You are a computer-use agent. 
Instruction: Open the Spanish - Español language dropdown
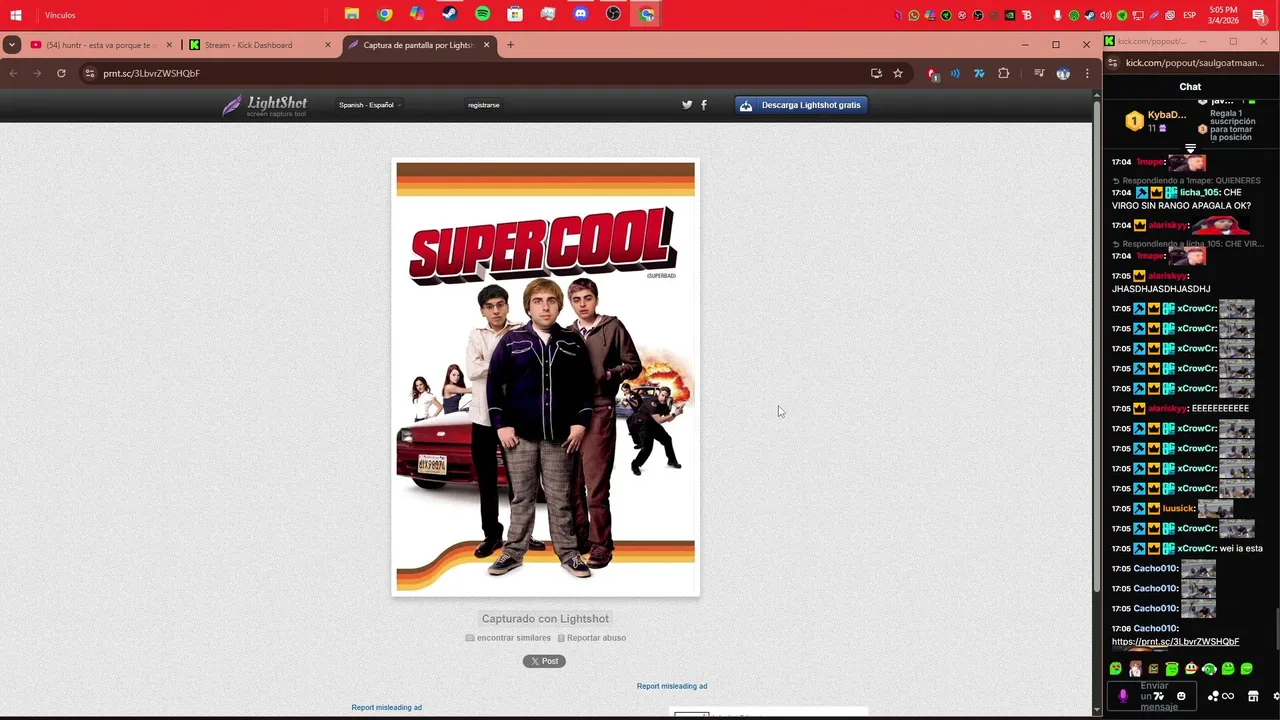coord(370,105)
